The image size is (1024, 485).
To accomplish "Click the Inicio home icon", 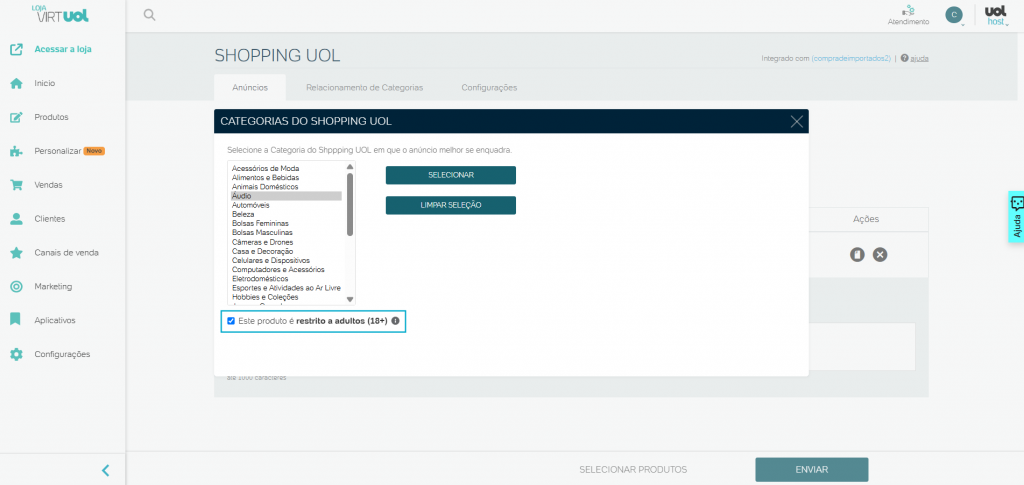I will point(16,83).
